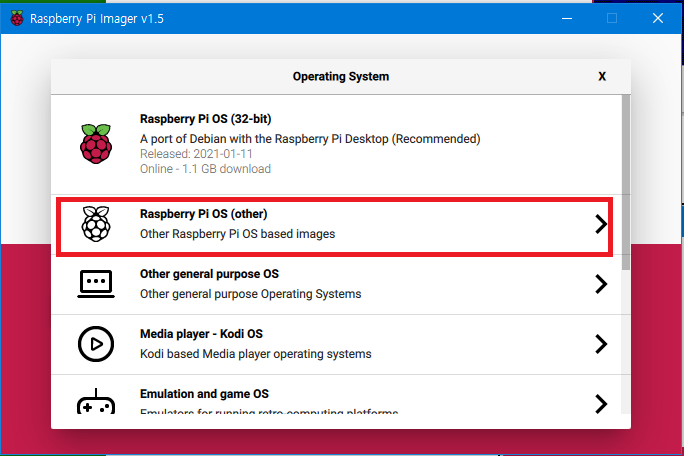Open Media player - Kodi OS entry
The height and width of the screenshot is (456, 684).
click(x=336, y=344)
